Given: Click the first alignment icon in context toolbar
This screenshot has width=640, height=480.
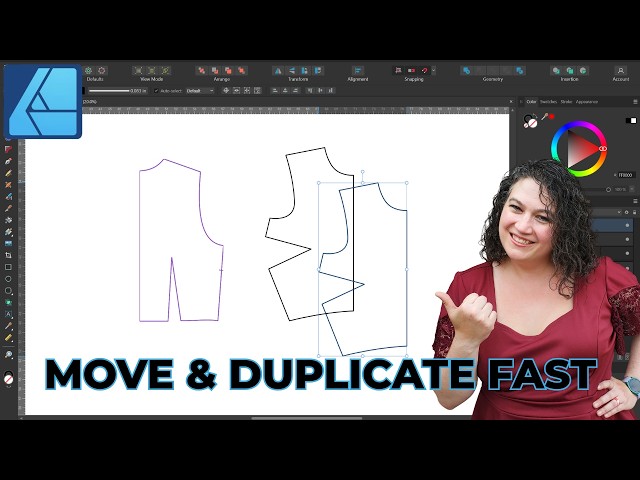Looking at the screenshot, I should click(275, 91).
